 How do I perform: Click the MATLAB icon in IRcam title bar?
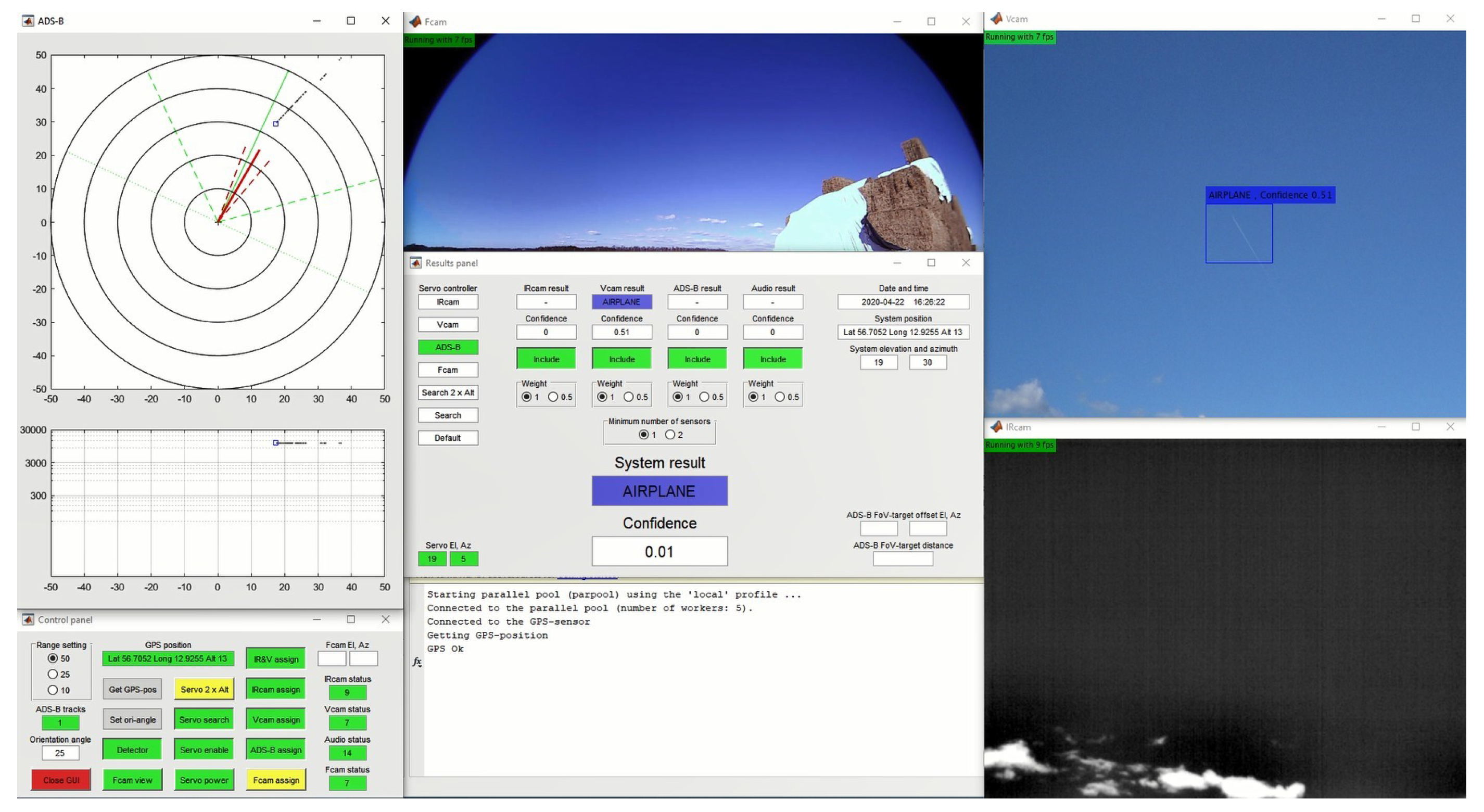pyautogui.click(x=996, y=427)
